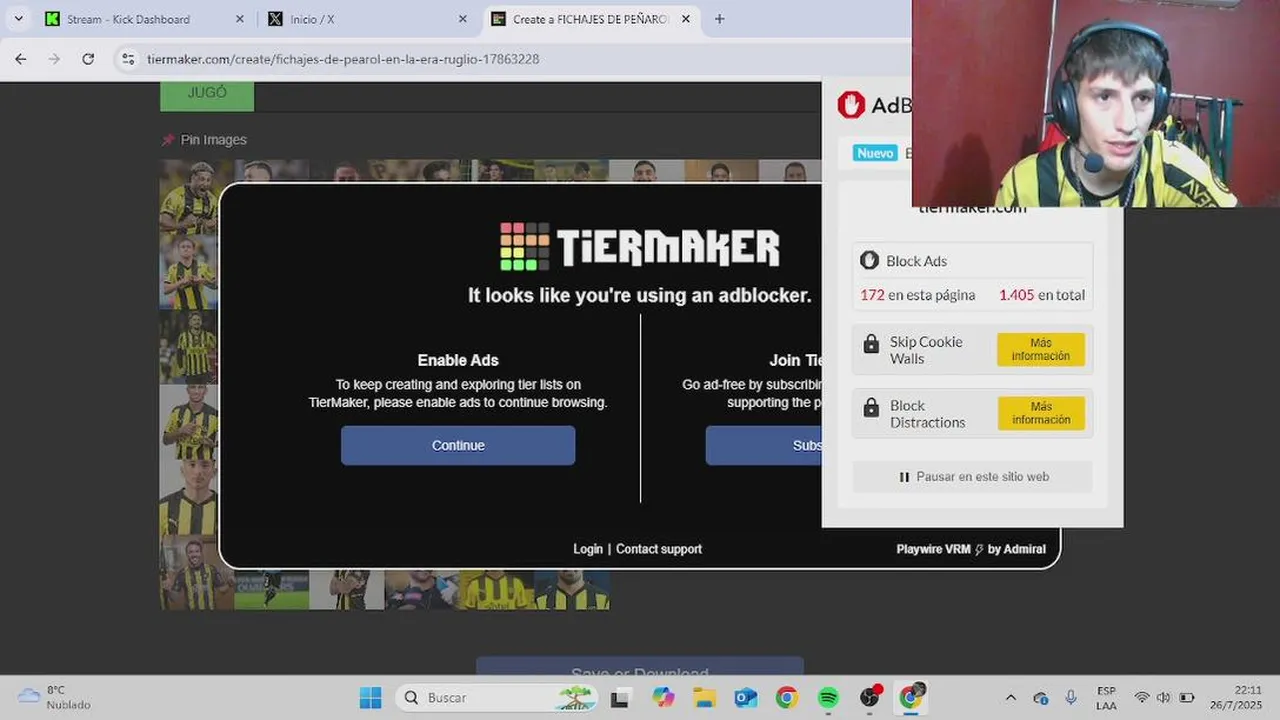This screenshot has width=1280, height=720.
Task: Click the volume speaker tray icon
Action: pyautogui.click(x=1163, y=697)
